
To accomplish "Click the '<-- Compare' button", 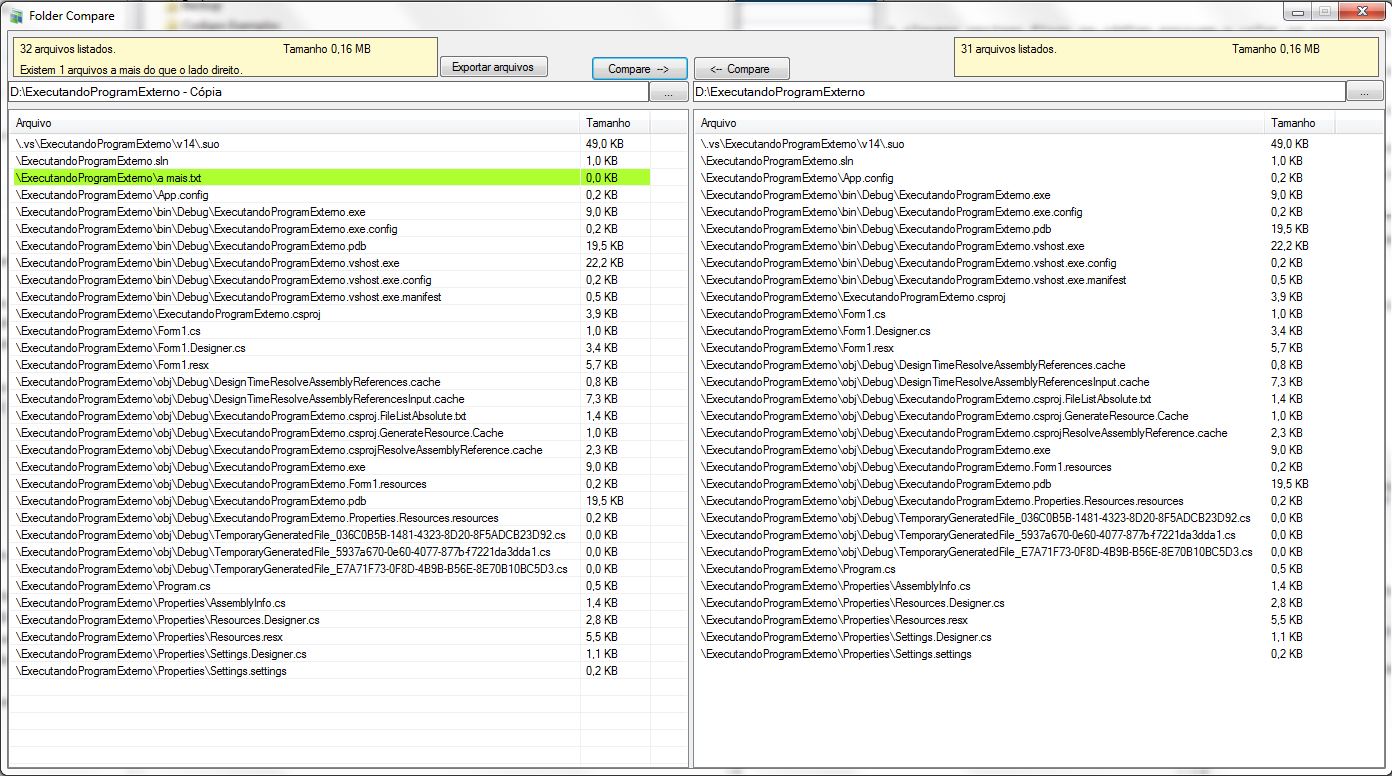I will pyautogui.click(x=741, y=69).
